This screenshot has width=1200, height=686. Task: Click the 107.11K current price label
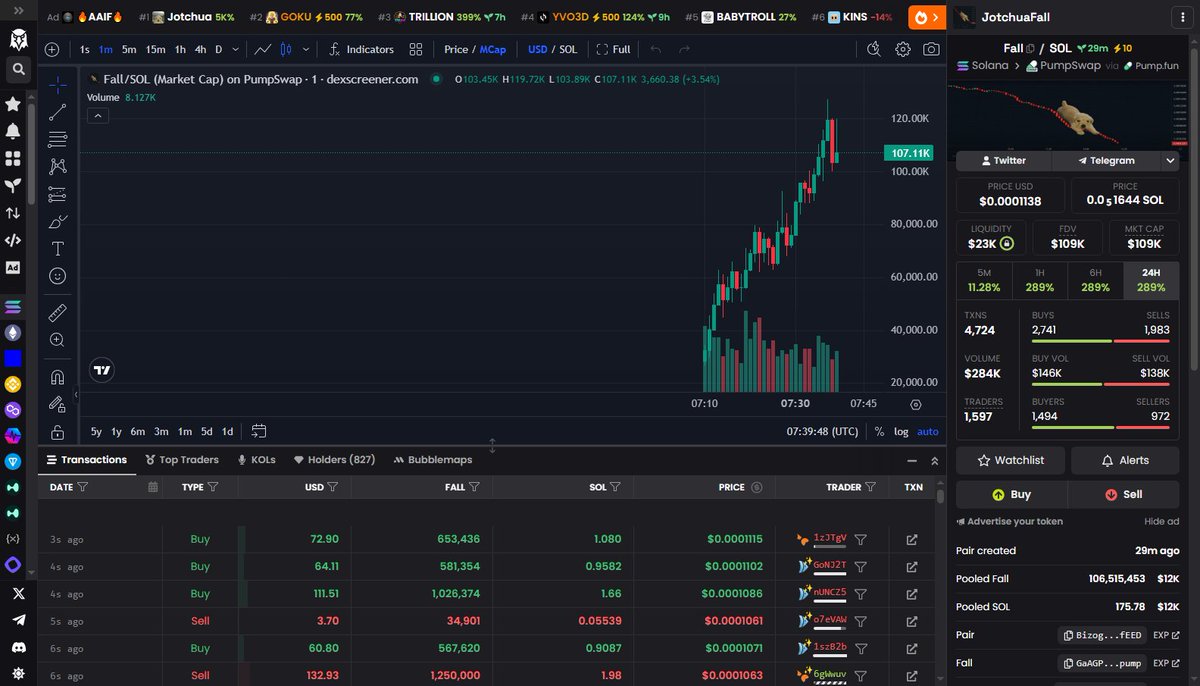pos(908,153)
